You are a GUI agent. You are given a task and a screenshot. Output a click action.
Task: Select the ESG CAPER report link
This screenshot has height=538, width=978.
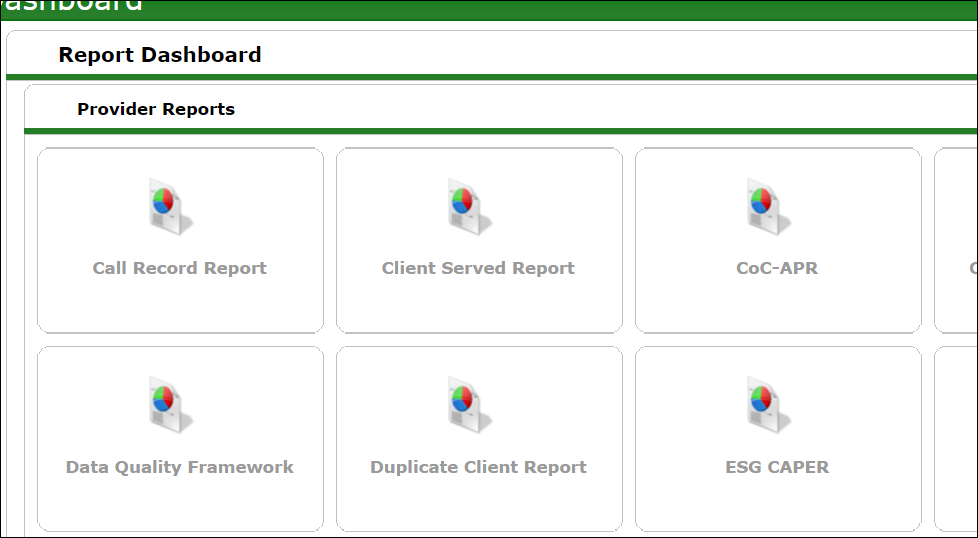pos(777,467)
